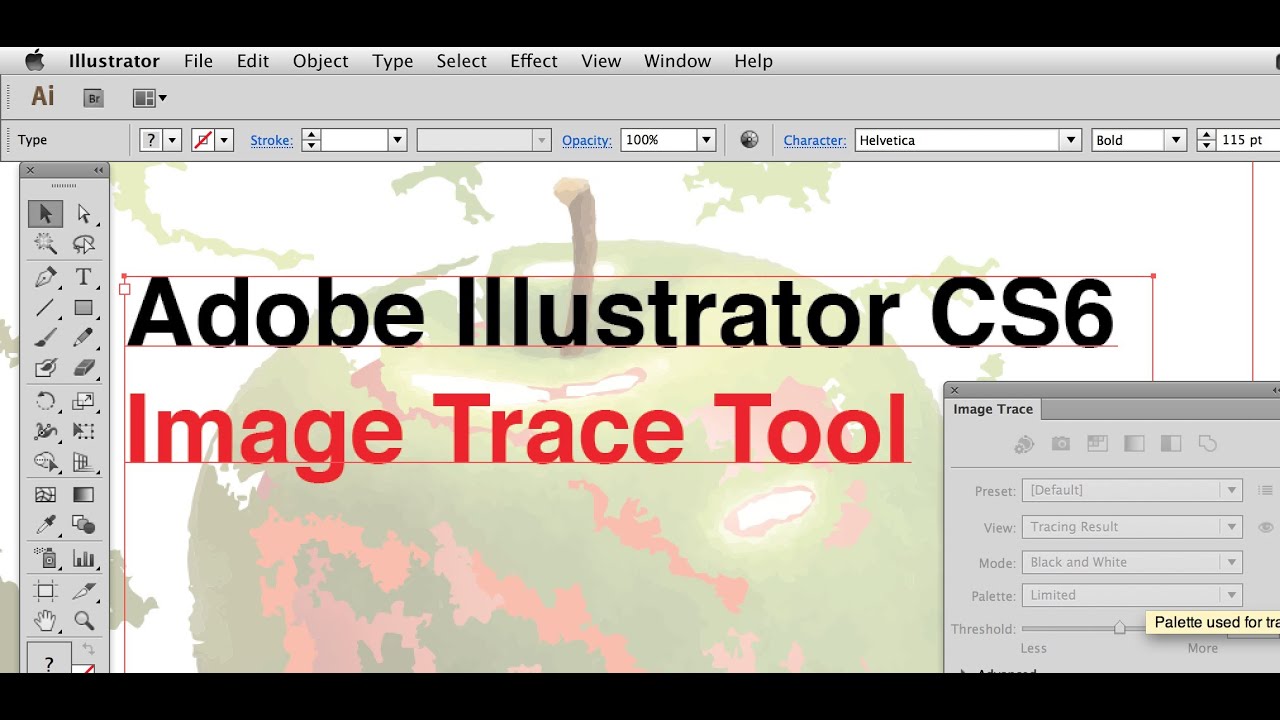Open the View dropdown showing Tracing Result
The image size is (1280, 720).
(x=1132, y=527)
